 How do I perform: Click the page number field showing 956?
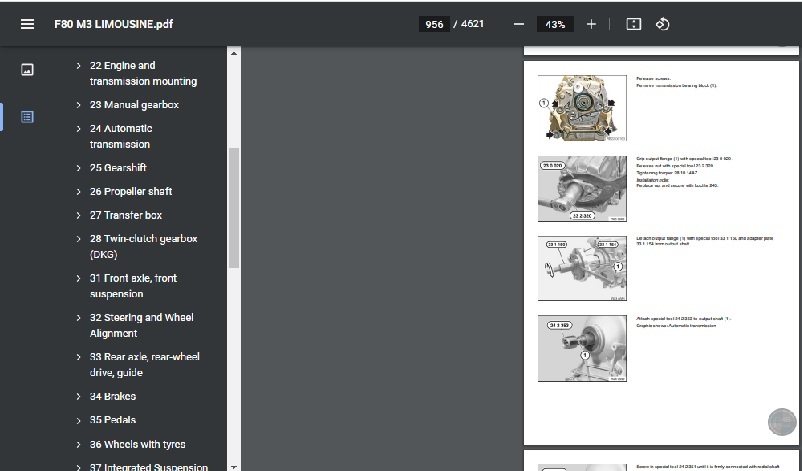click(x=434, y=24)
